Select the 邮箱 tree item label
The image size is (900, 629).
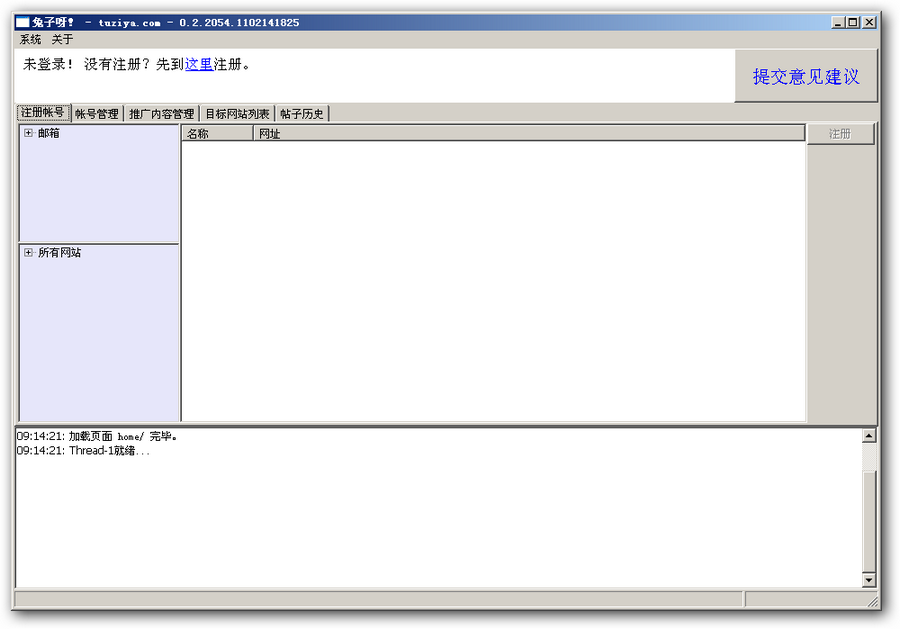tap(49, 133)
